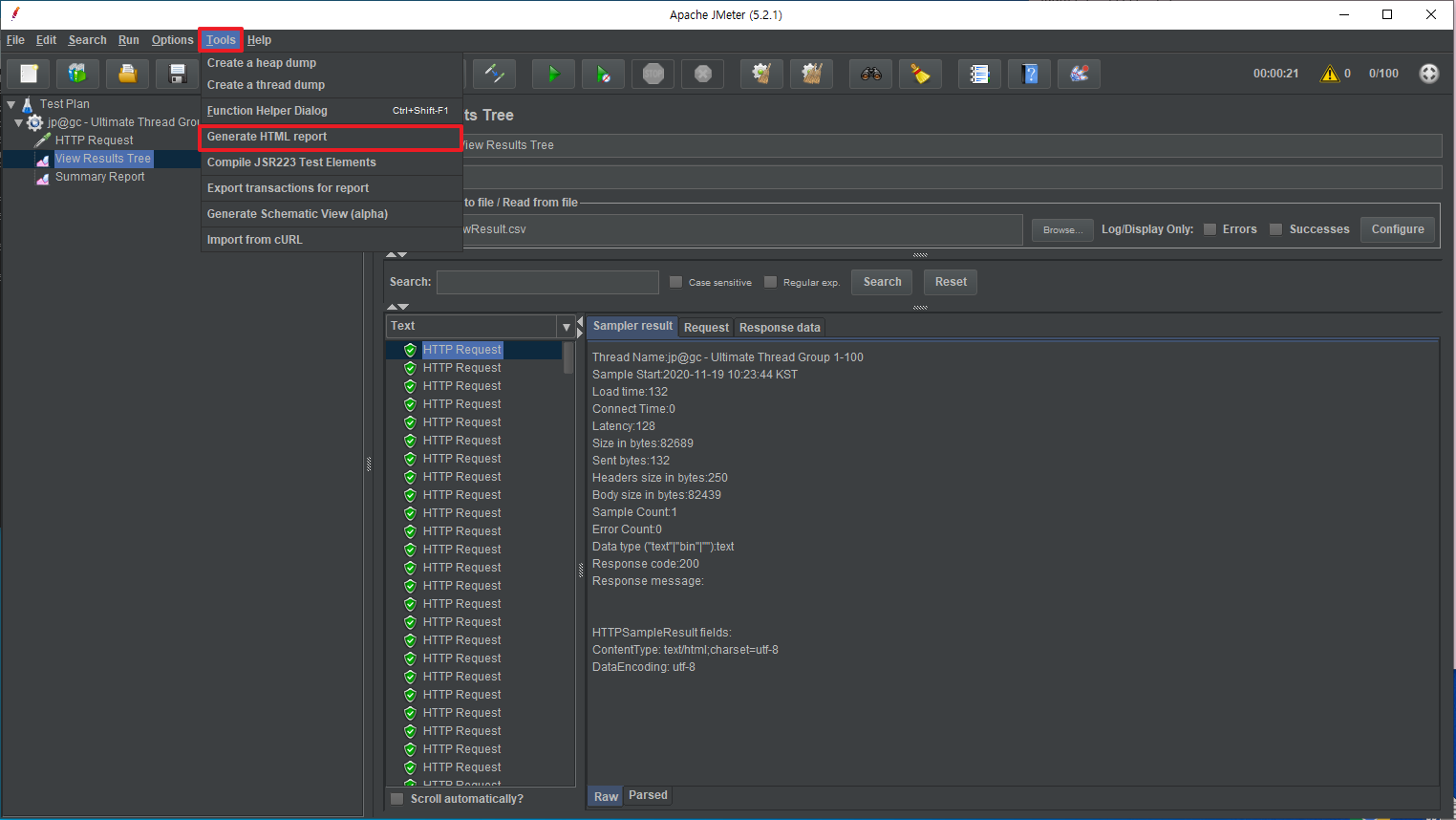Select Summary Report in the tree
Image resolution: width=1456 pixels, height=820 pixels.
tap(99, 177)
